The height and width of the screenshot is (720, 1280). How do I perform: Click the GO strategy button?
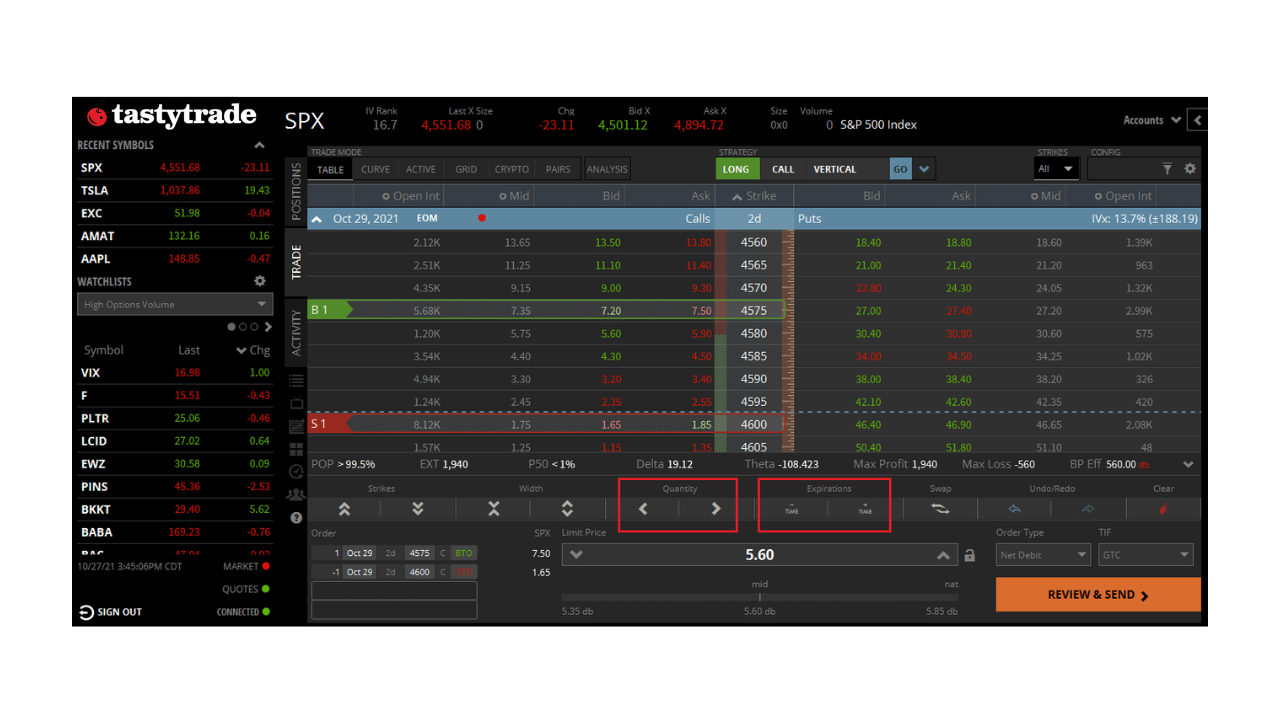[x=901, y=169]
